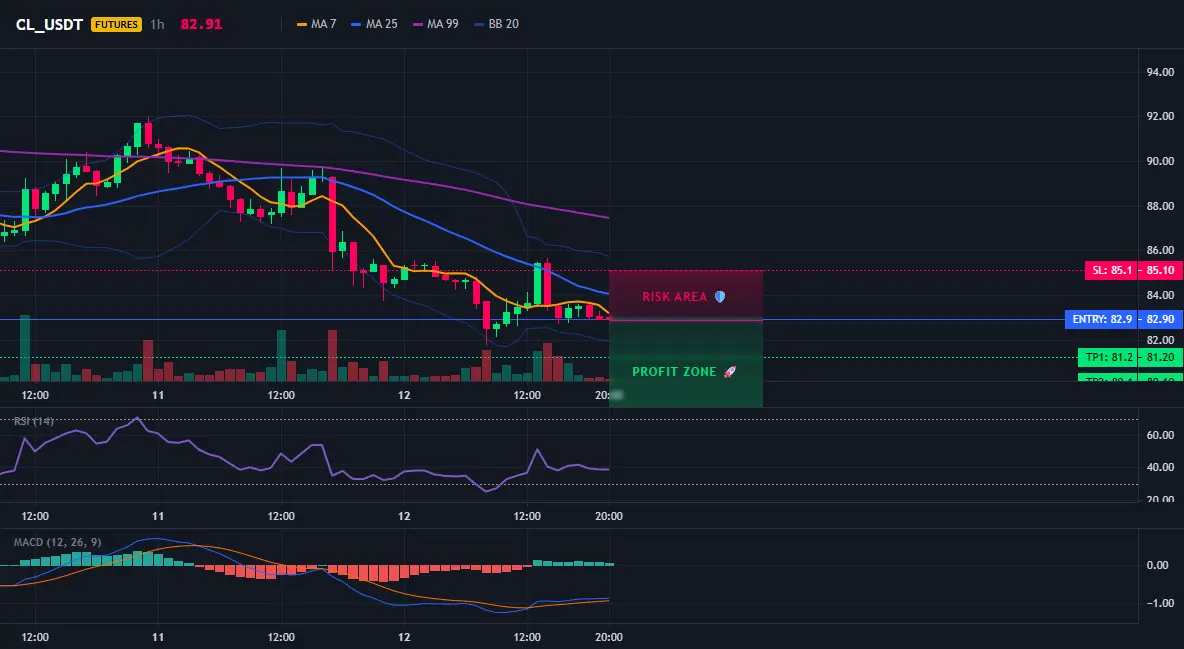
Task: Select the 1h timeframe label
Action: click(x=157, y=24)
